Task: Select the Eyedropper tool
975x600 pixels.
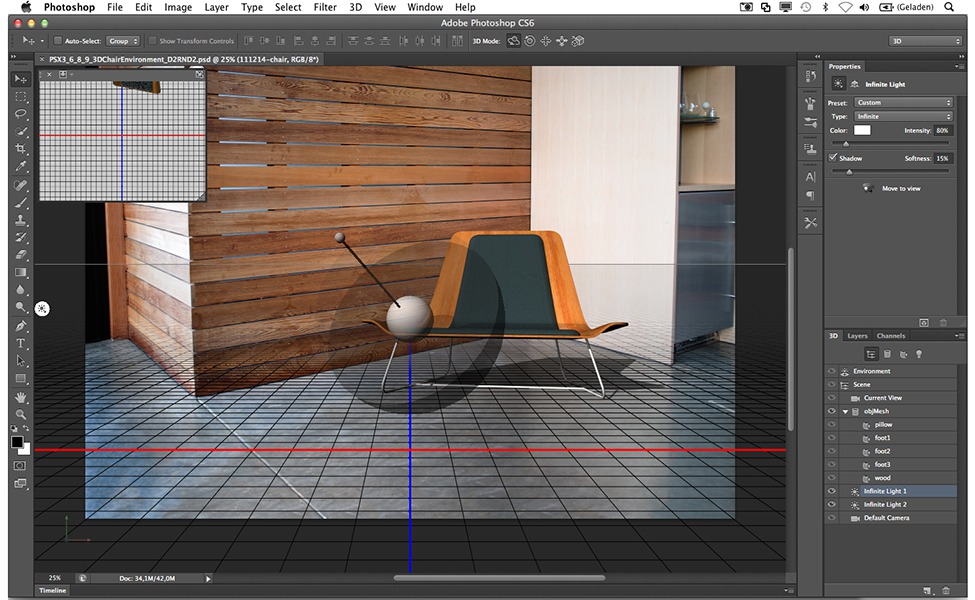Action: [21, 167]
